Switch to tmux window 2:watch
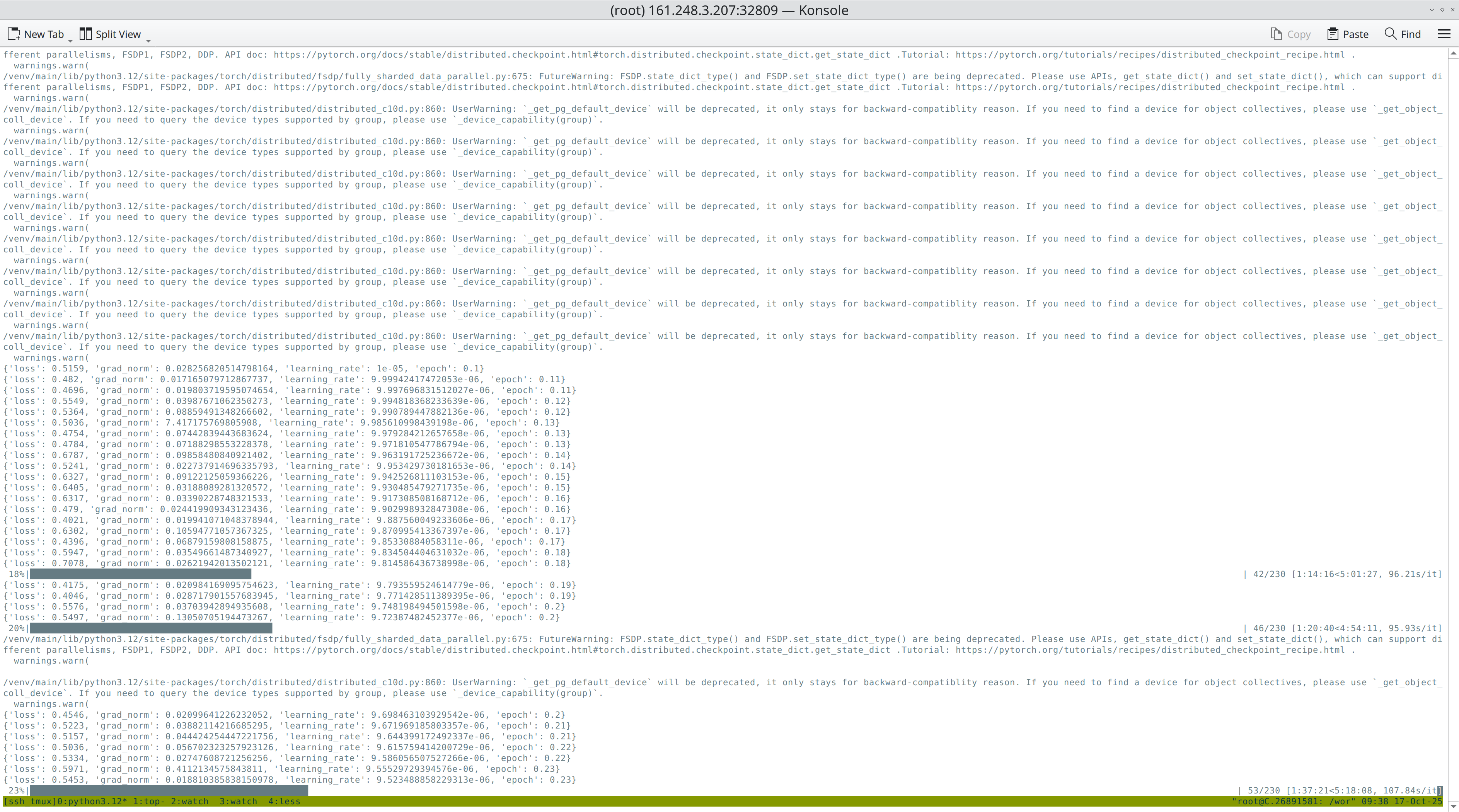Viewport: 1459px width, 812px height. click(190, 801)
